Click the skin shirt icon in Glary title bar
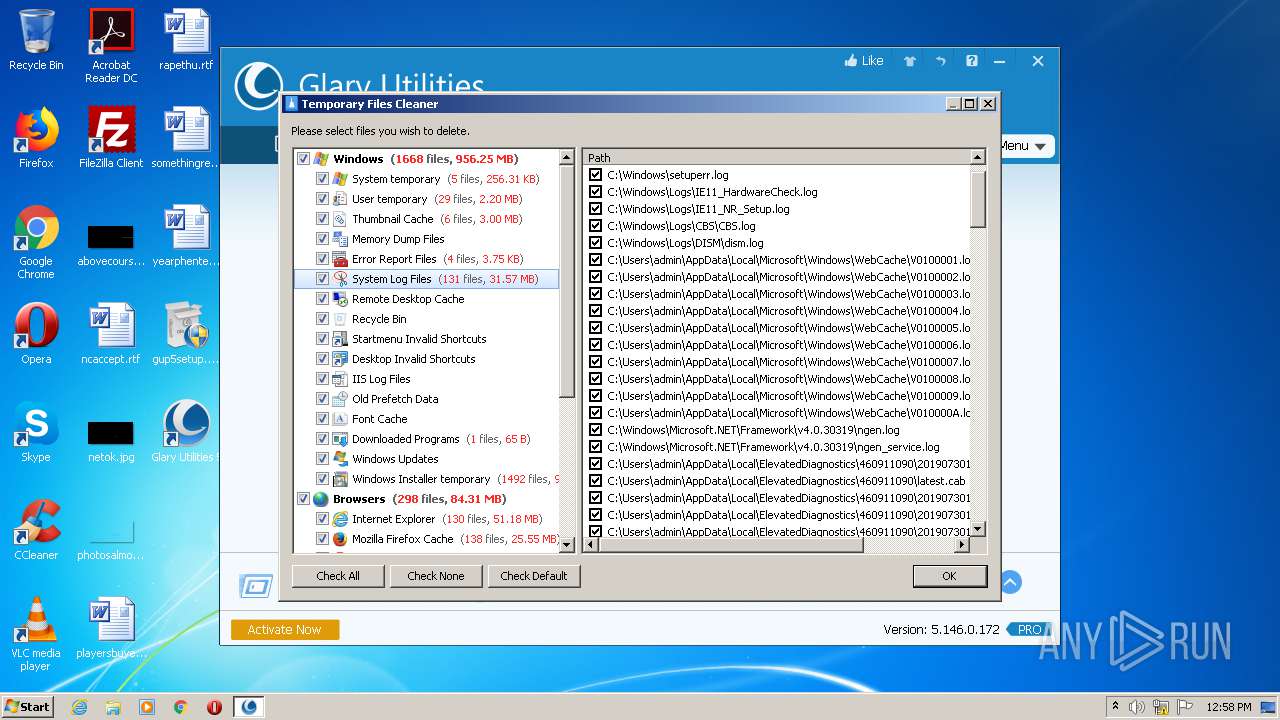Viewport: 1280px width, 720px height. tap(910, 61)
